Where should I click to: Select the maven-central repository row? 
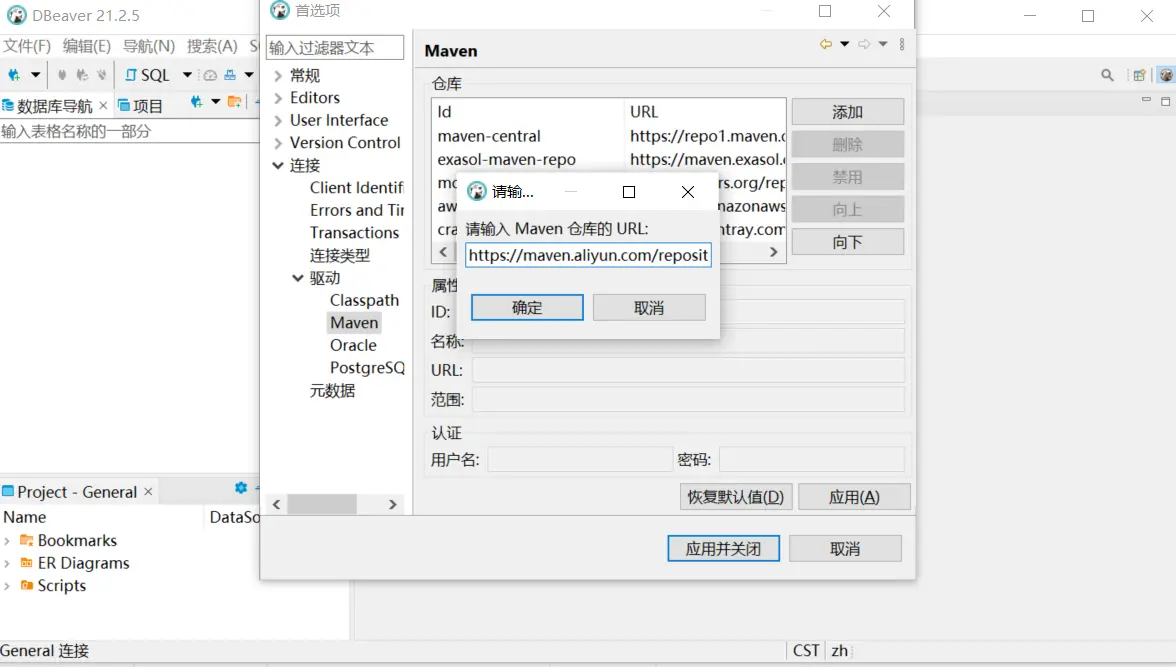(x=608, y=136)
